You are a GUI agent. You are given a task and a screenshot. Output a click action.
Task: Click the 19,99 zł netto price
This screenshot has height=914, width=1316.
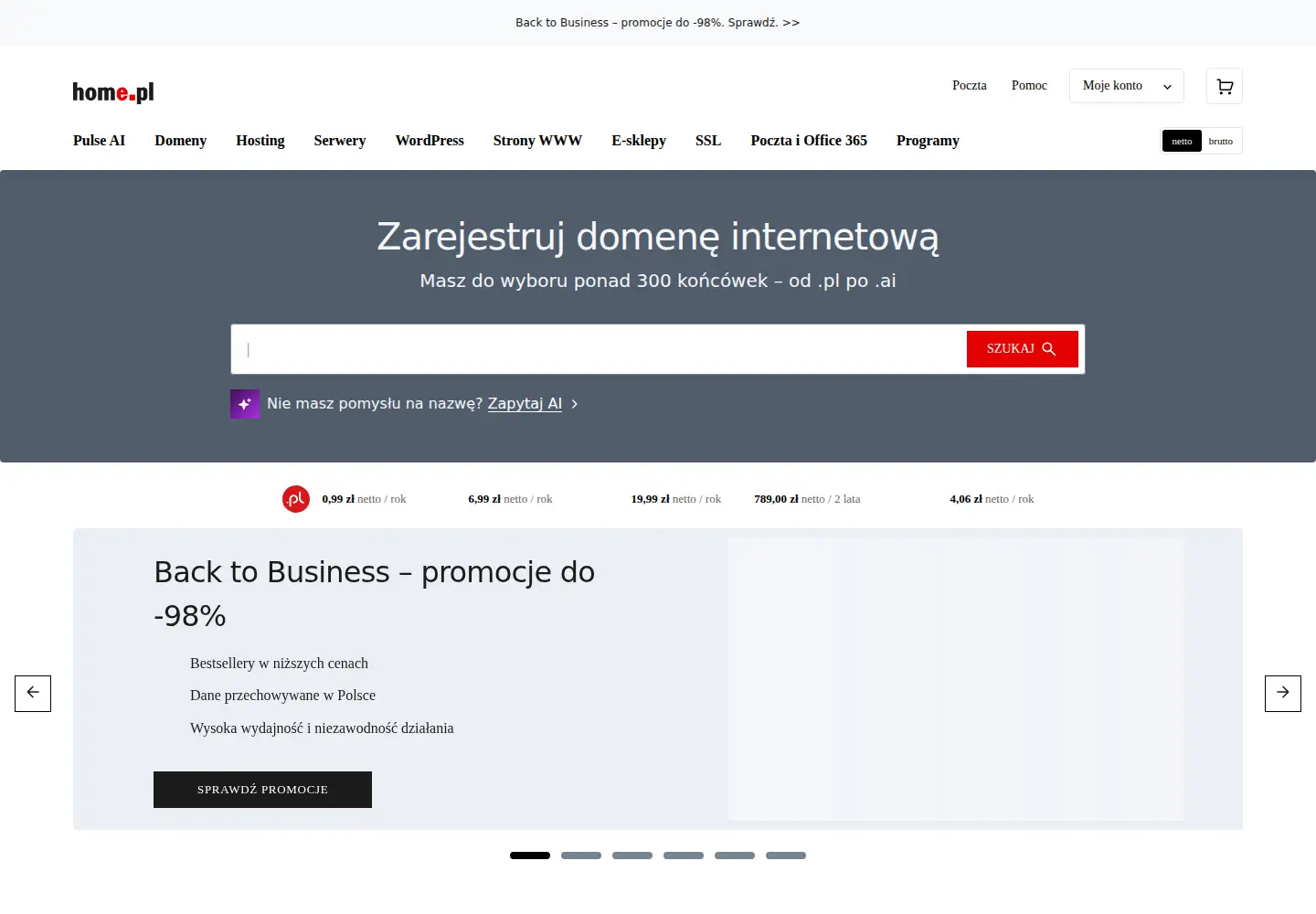point(676,499)
